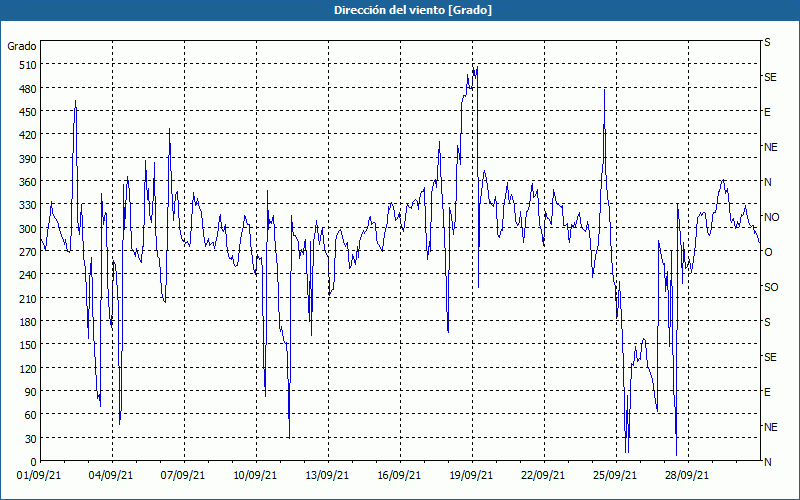
Task: Select the SE compass label beside the 120 gridline
Action: tap(770, 357)
